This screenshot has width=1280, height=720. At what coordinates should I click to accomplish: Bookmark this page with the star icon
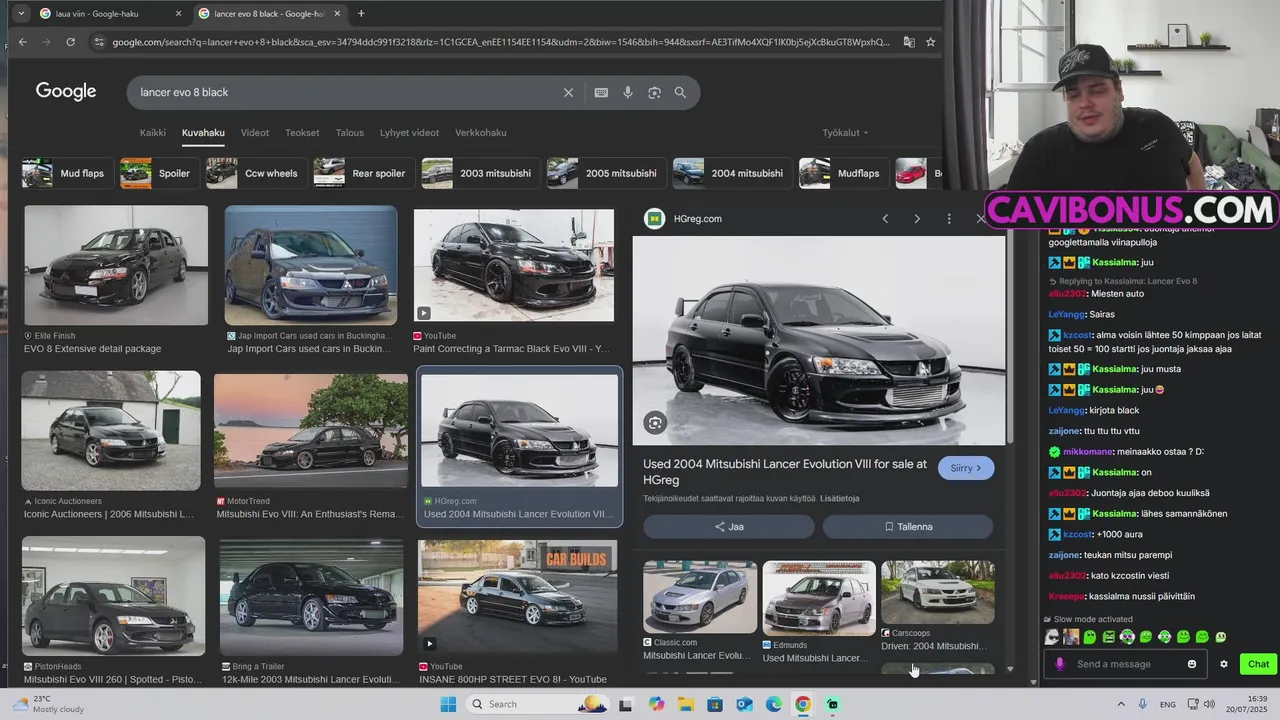[930, 42]
